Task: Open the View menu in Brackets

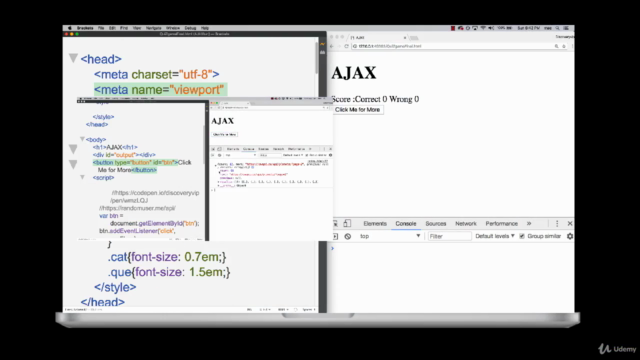Action: (x=137, y=28)
